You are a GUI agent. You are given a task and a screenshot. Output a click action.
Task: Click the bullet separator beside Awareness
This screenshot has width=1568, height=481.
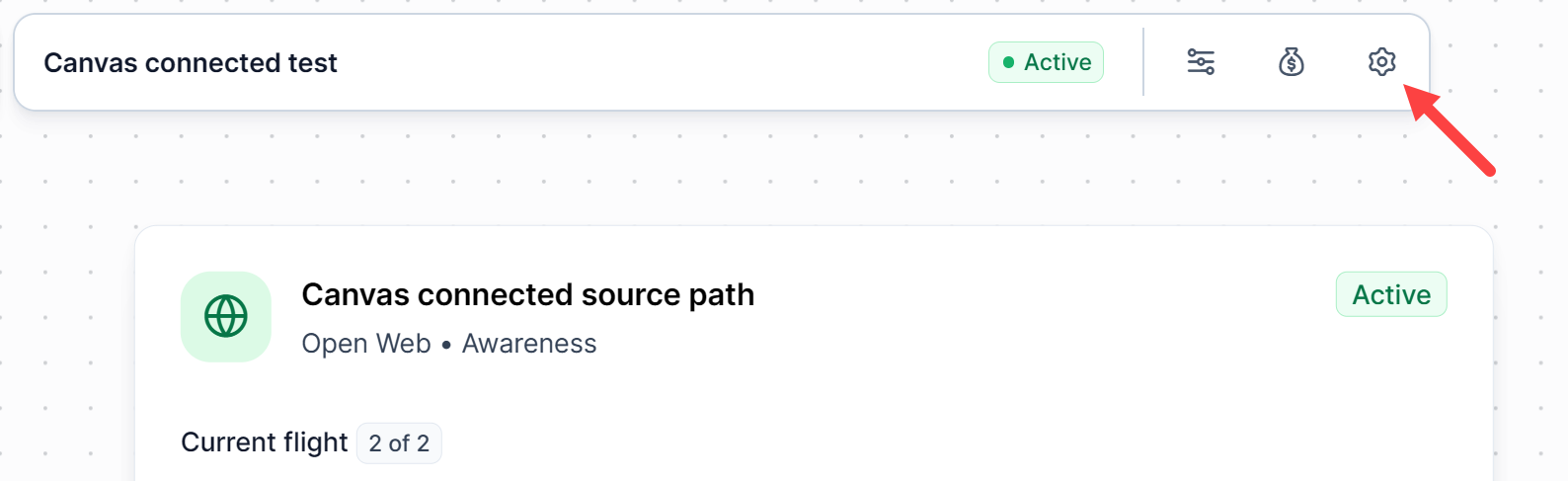tap(446, 345)
